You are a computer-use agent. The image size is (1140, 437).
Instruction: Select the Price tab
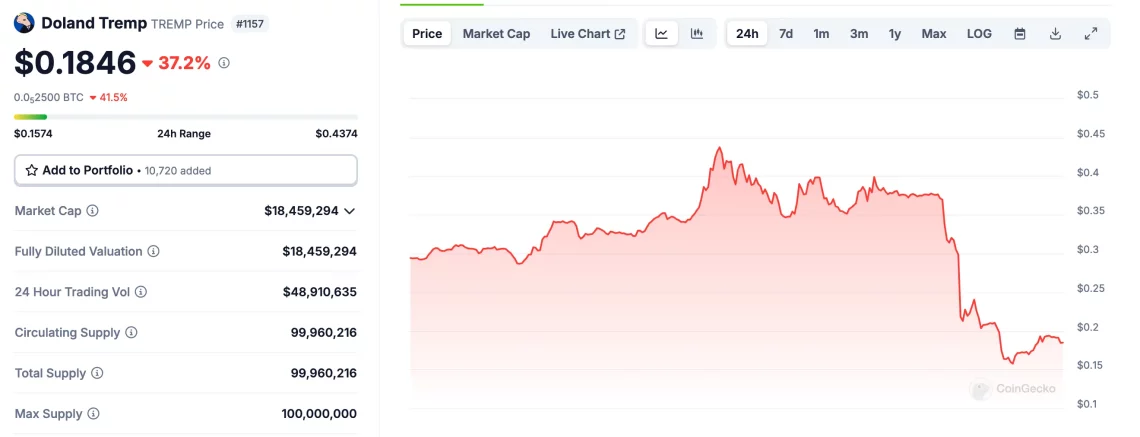[x=427, y=34]
